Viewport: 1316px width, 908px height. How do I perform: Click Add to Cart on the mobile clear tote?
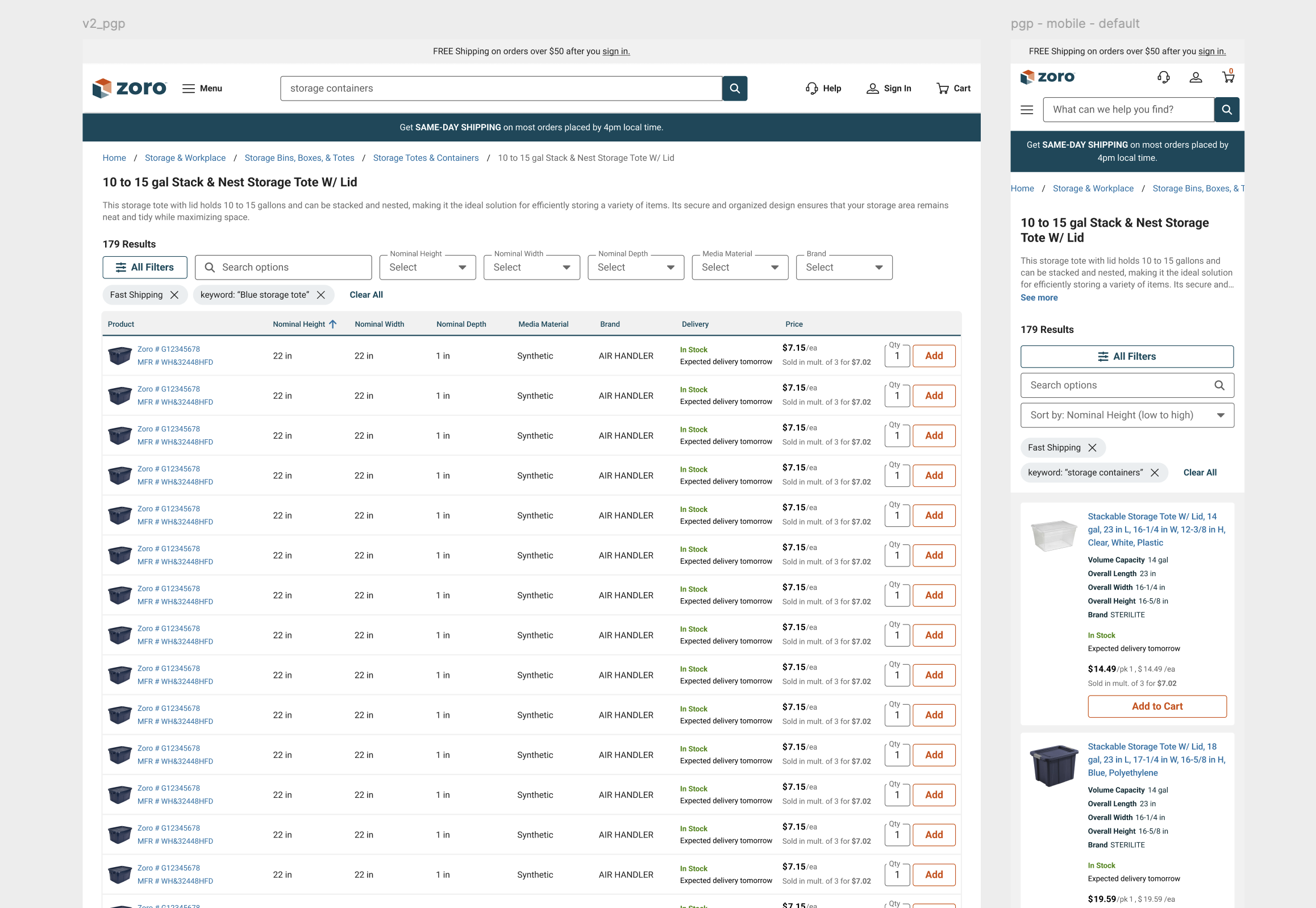[x=1157, y=706]
